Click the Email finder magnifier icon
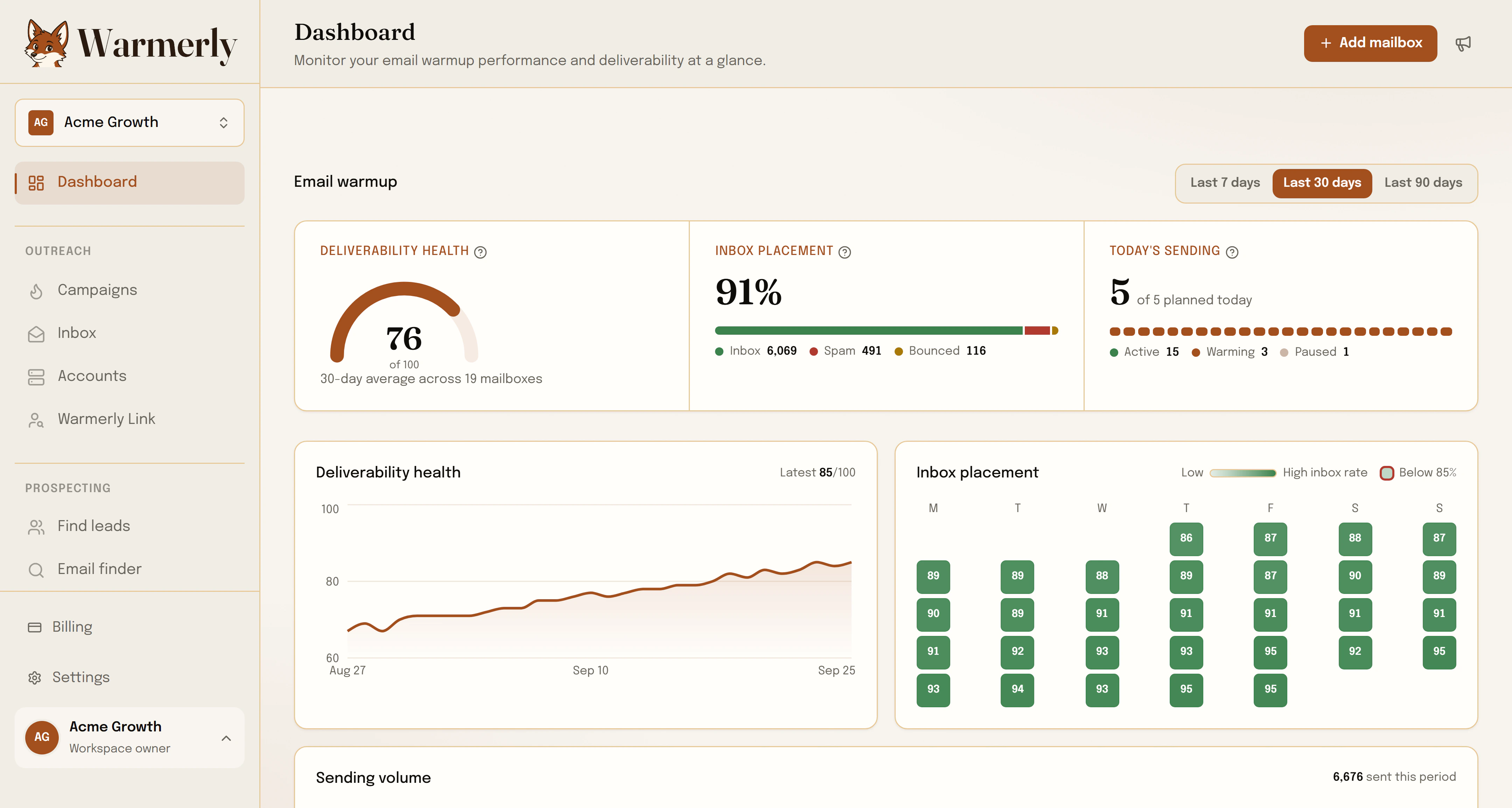 click(x=36, y=570)
